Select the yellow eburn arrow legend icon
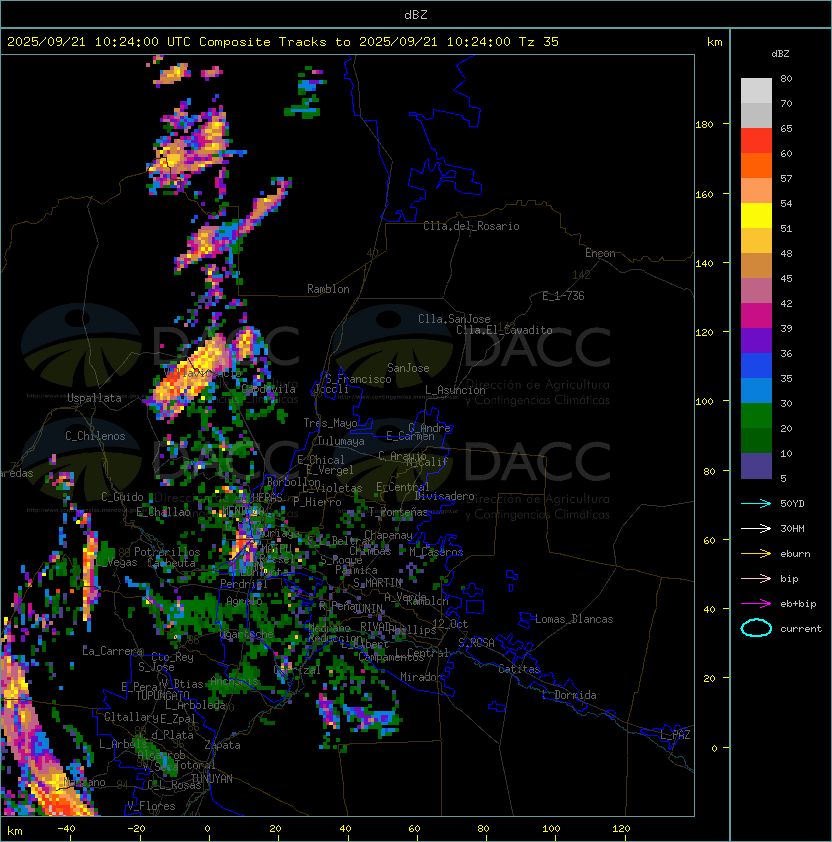 [756, 554]
